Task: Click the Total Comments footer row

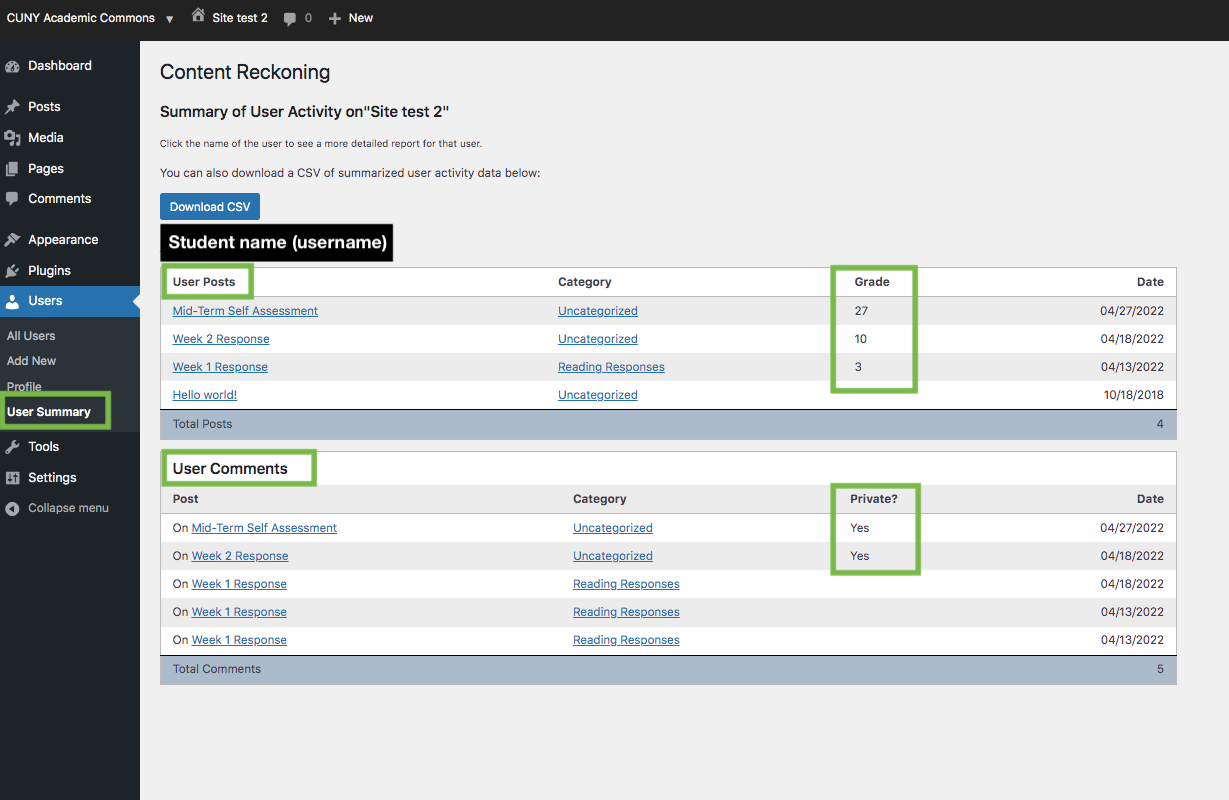Action: pos(668,669)
